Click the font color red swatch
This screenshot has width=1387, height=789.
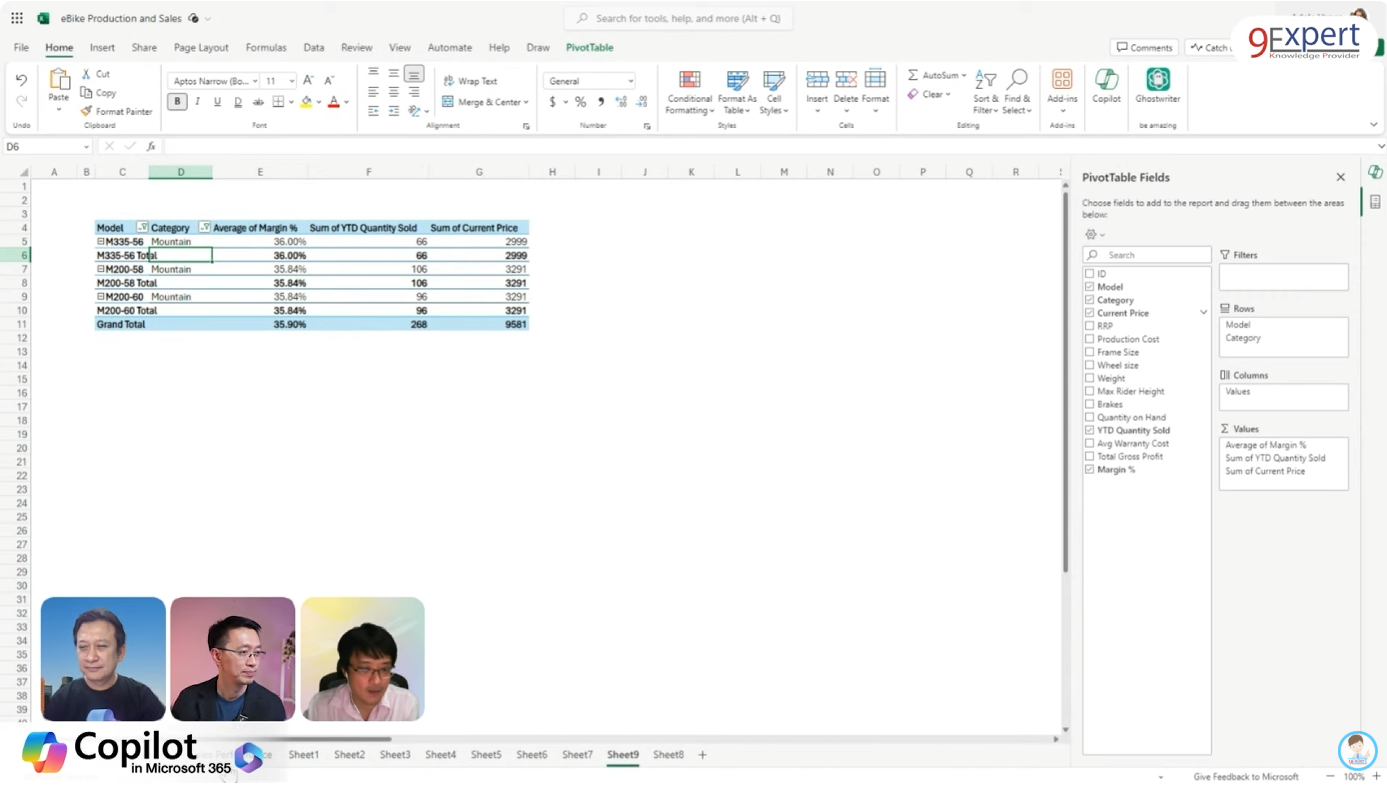pos(333,102)
